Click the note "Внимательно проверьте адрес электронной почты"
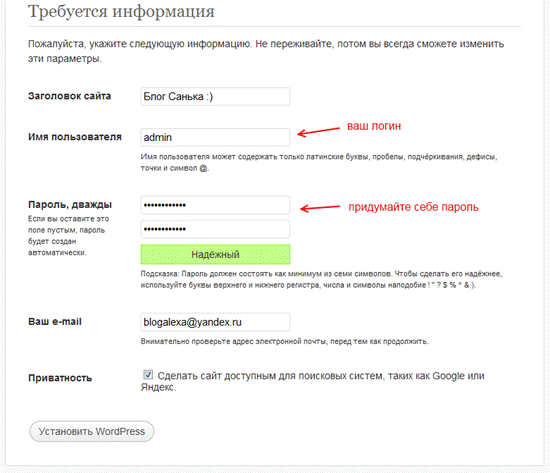This screenshot has height=473, width=550. click(284, 341)
